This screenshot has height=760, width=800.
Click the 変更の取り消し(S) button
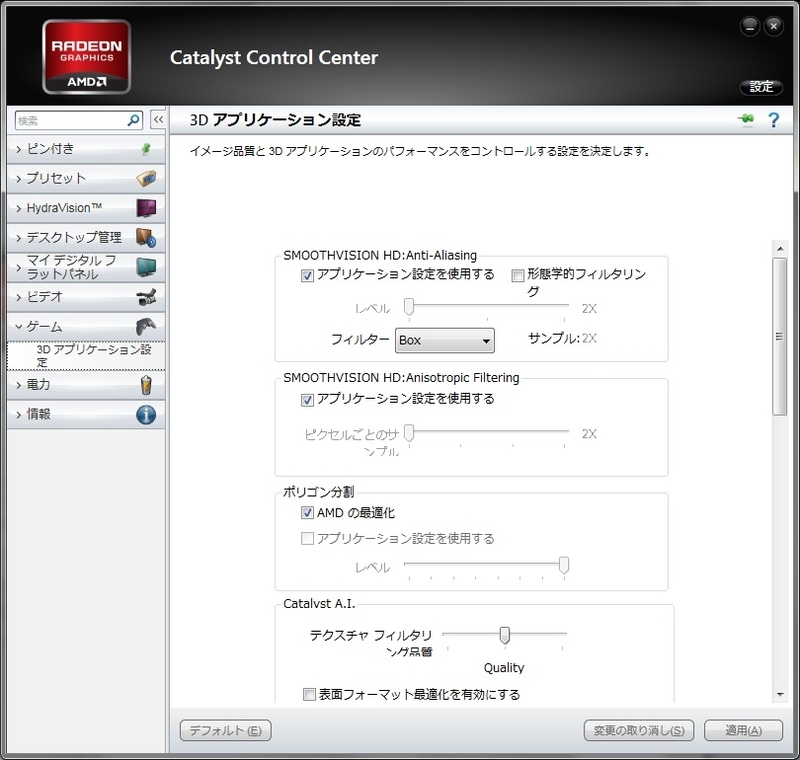[639, 730]
